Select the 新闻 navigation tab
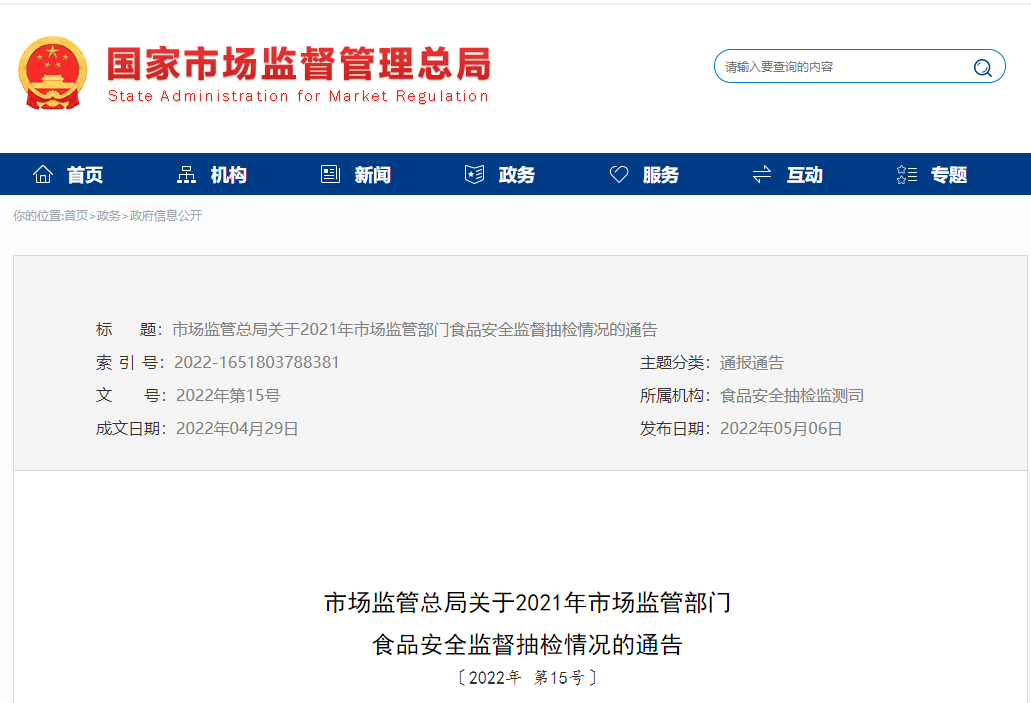1031x703 pixels. [372, 175]
